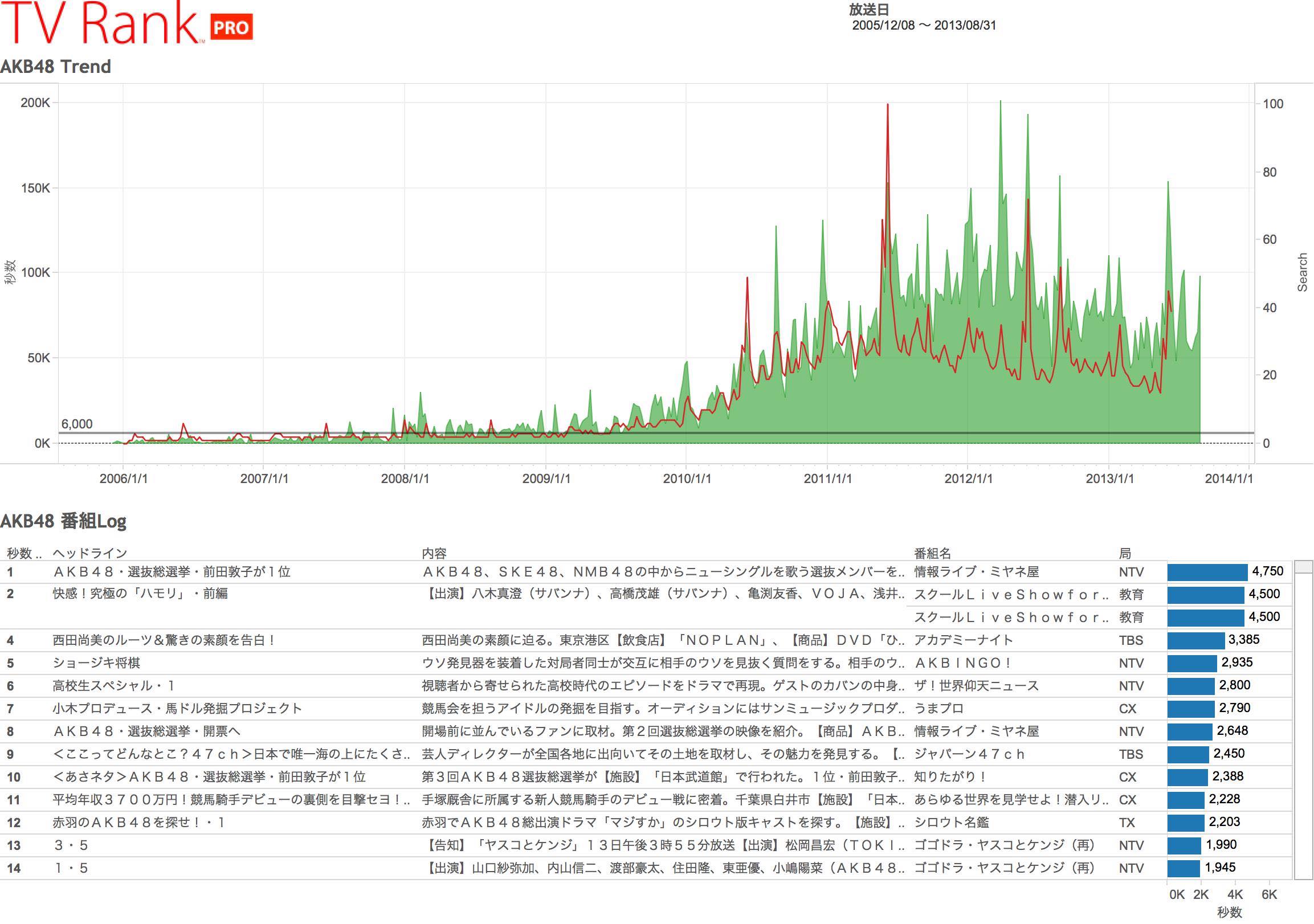The image size is (1314, 924).
Task: Select headline 快感！究極の「ハモリ」・前編
Action: click(140, 593)
